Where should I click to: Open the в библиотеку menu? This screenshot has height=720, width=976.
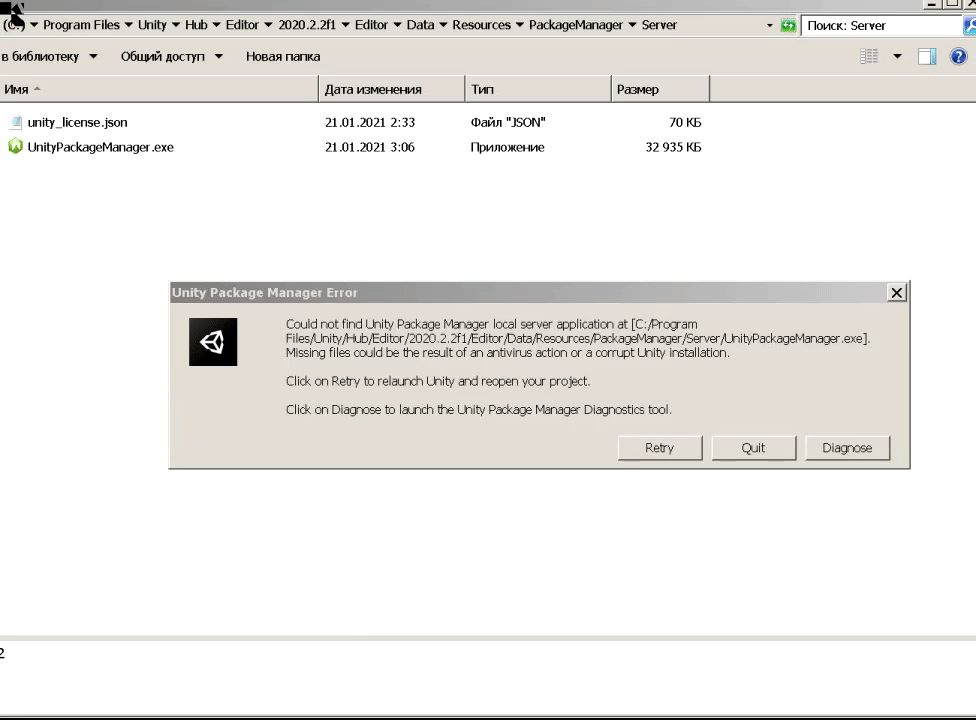tap(40, 57)
